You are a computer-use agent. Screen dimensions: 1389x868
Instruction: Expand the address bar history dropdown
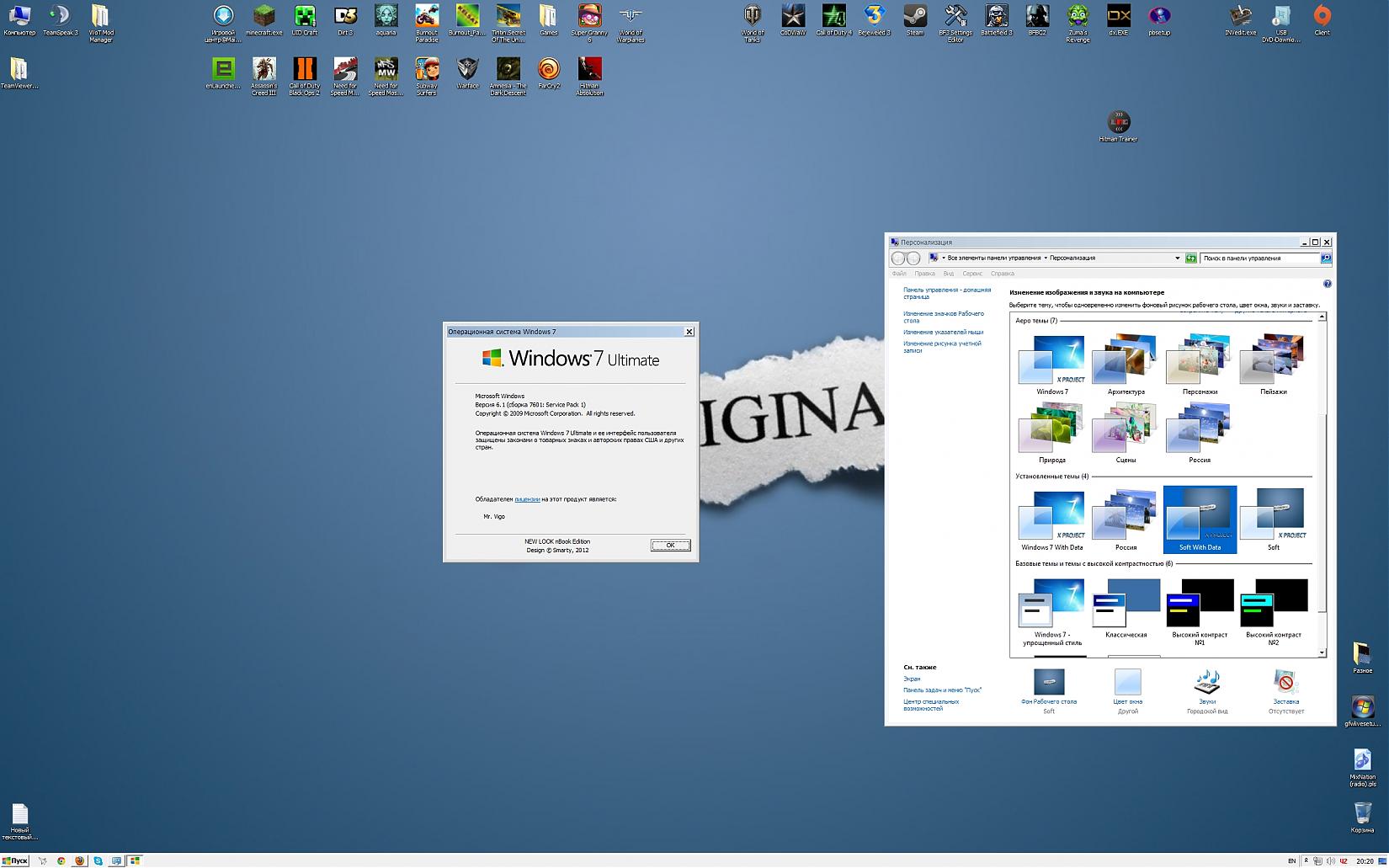1177,258
